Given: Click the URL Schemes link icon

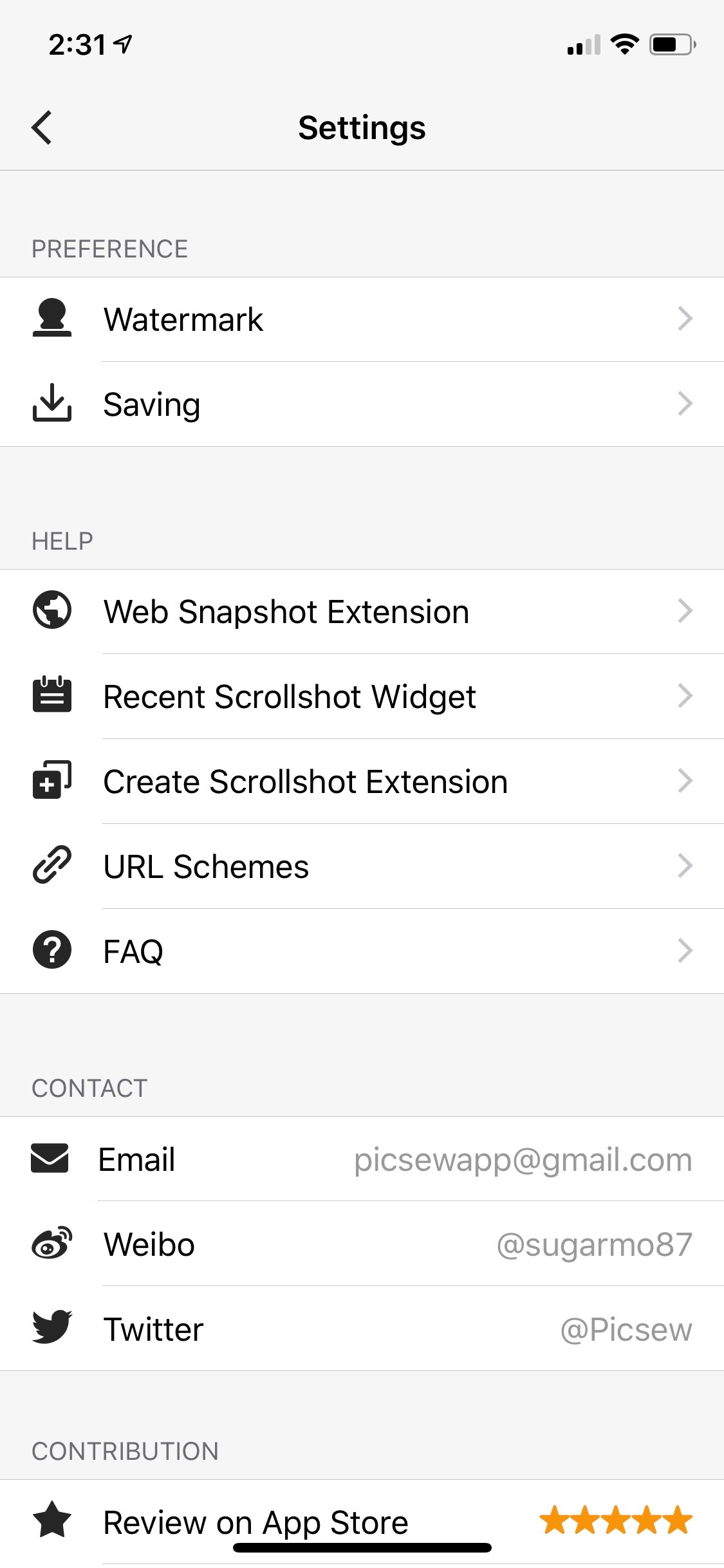Looking at the screenshot, I should pos(51,864).
